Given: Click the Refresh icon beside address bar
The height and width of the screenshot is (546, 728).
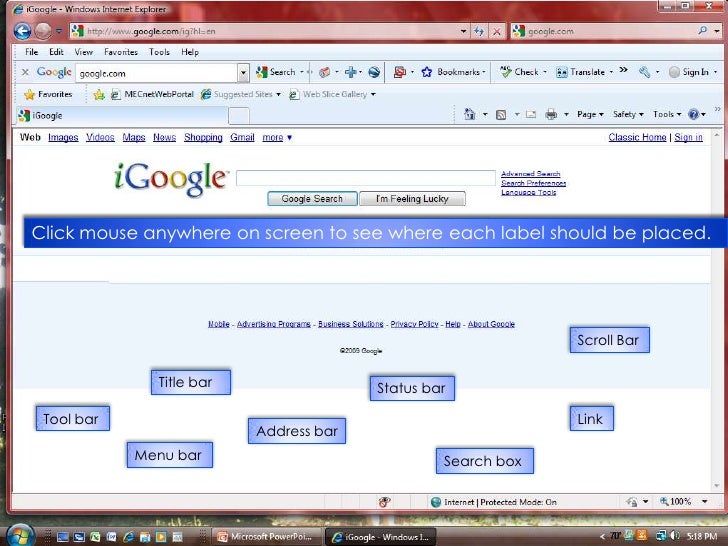Looking at the screenshot, I should (x=479, y=31).
